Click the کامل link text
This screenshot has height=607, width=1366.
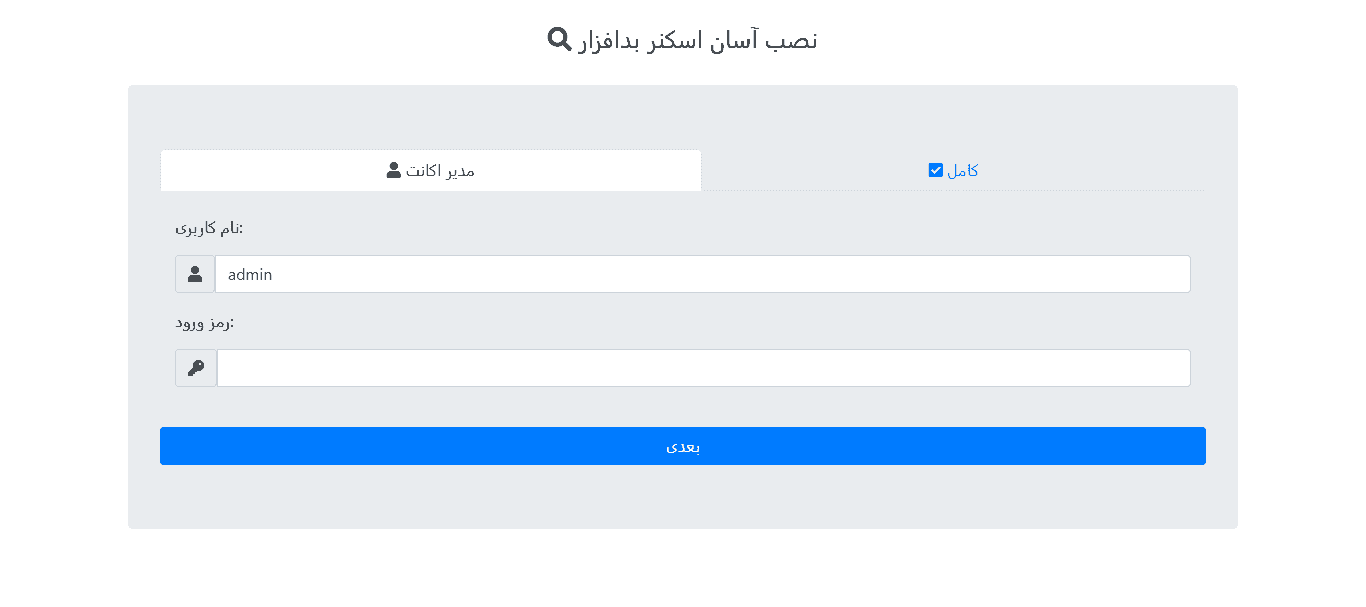pyautogui.click(x=963, y=170)
